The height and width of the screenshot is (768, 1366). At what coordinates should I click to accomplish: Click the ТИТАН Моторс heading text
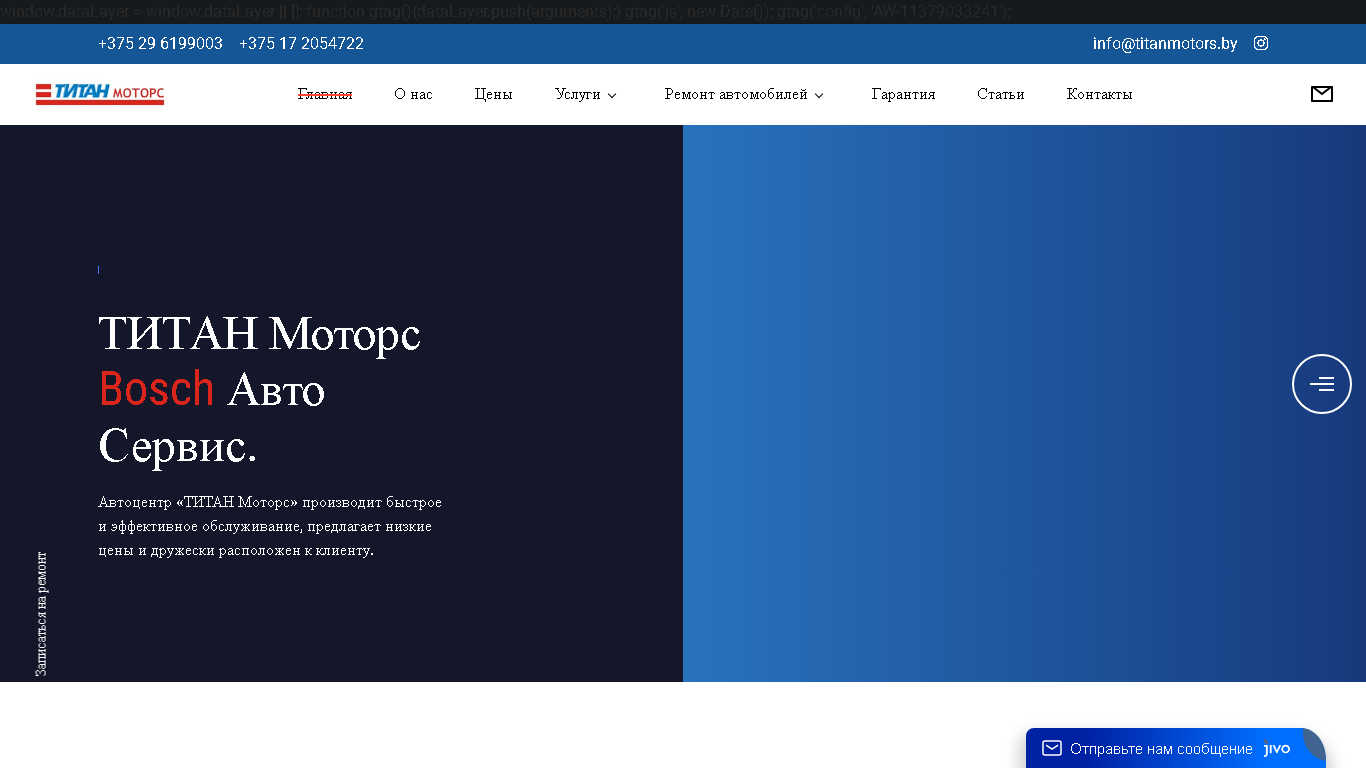point(259,333)
